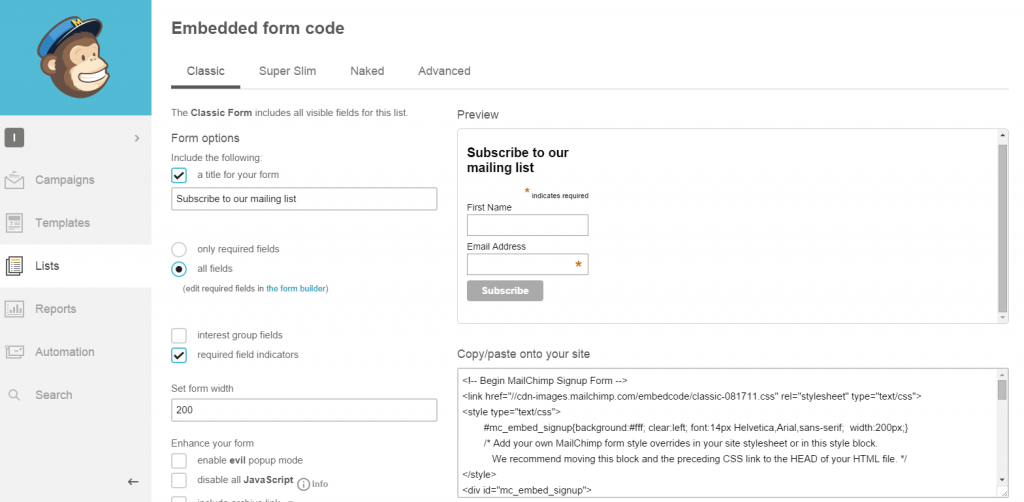Click code box scrollbar up arrow

(1002, 374)
